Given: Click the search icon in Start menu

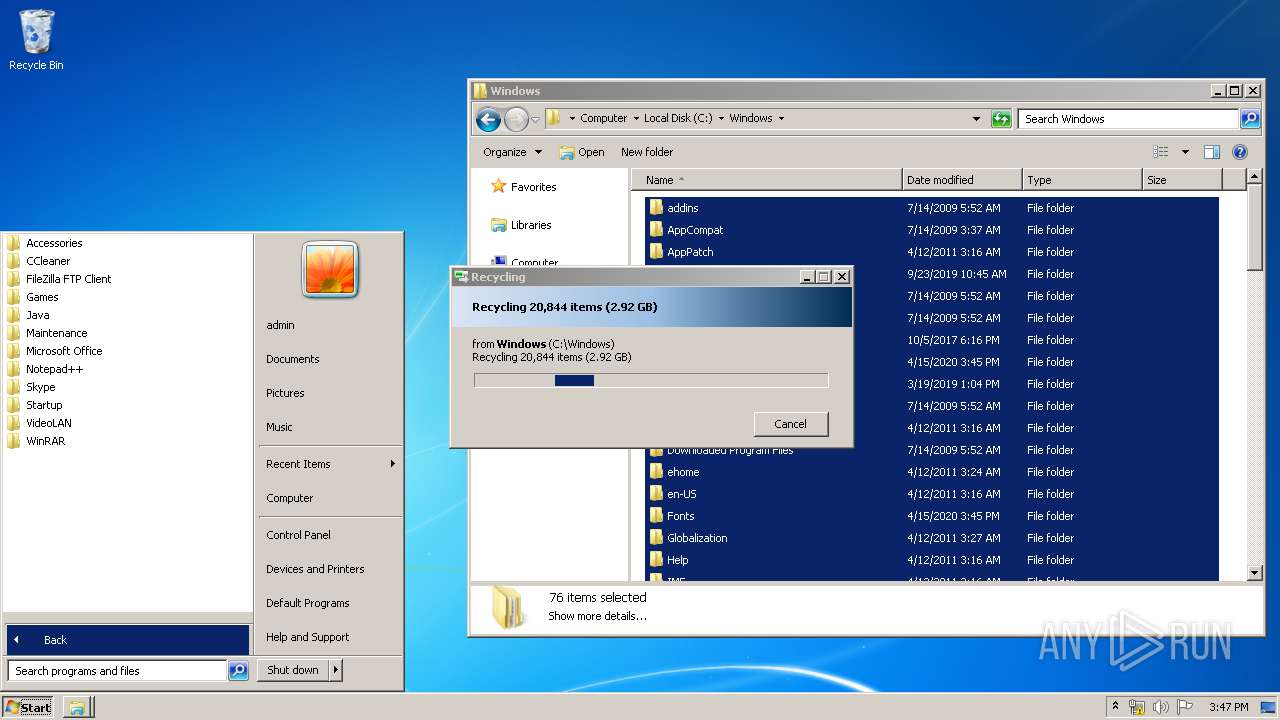Looking at the screenshot, I should [238, 671].
